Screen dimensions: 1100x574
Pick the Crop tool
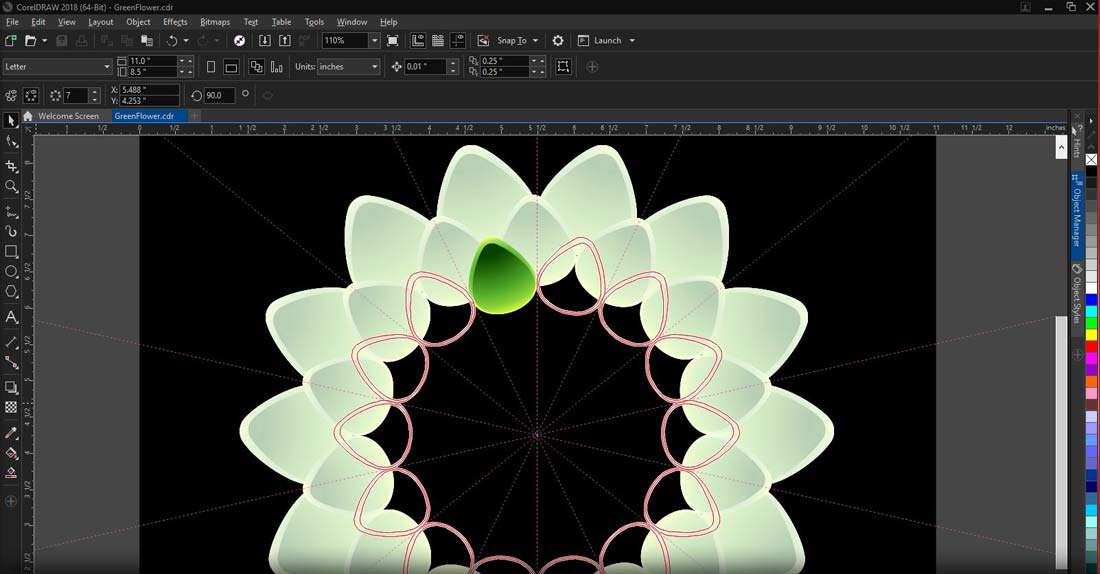point(11,166)
